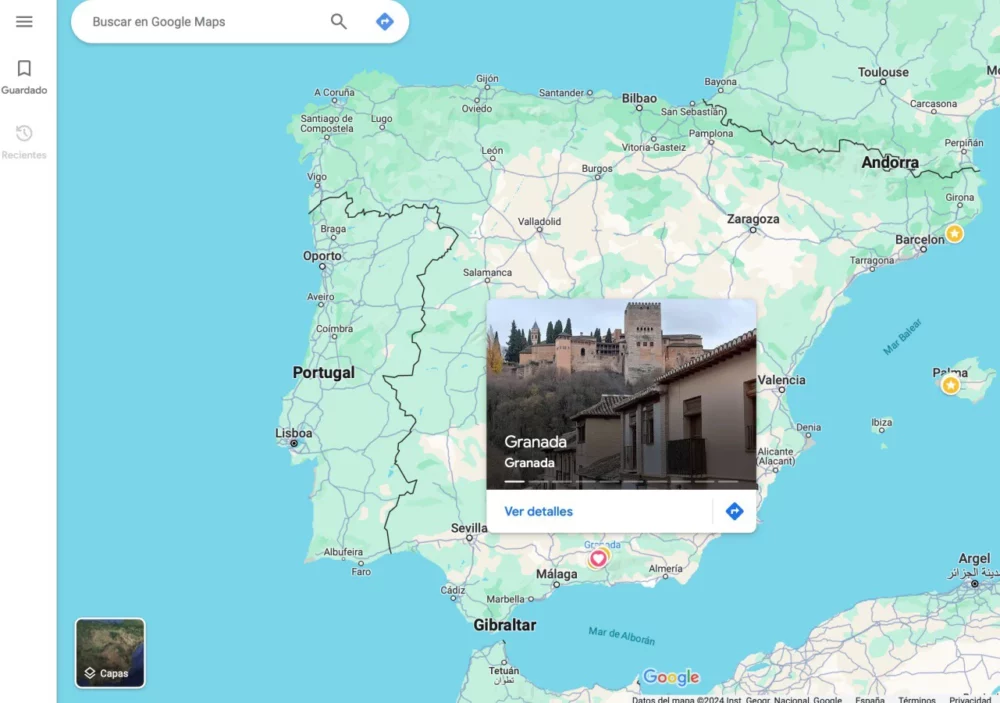Click the A Coruña city label
The height and width of the screenshot is (703, 1000).
pyautogui.click(x=334, y=92)
